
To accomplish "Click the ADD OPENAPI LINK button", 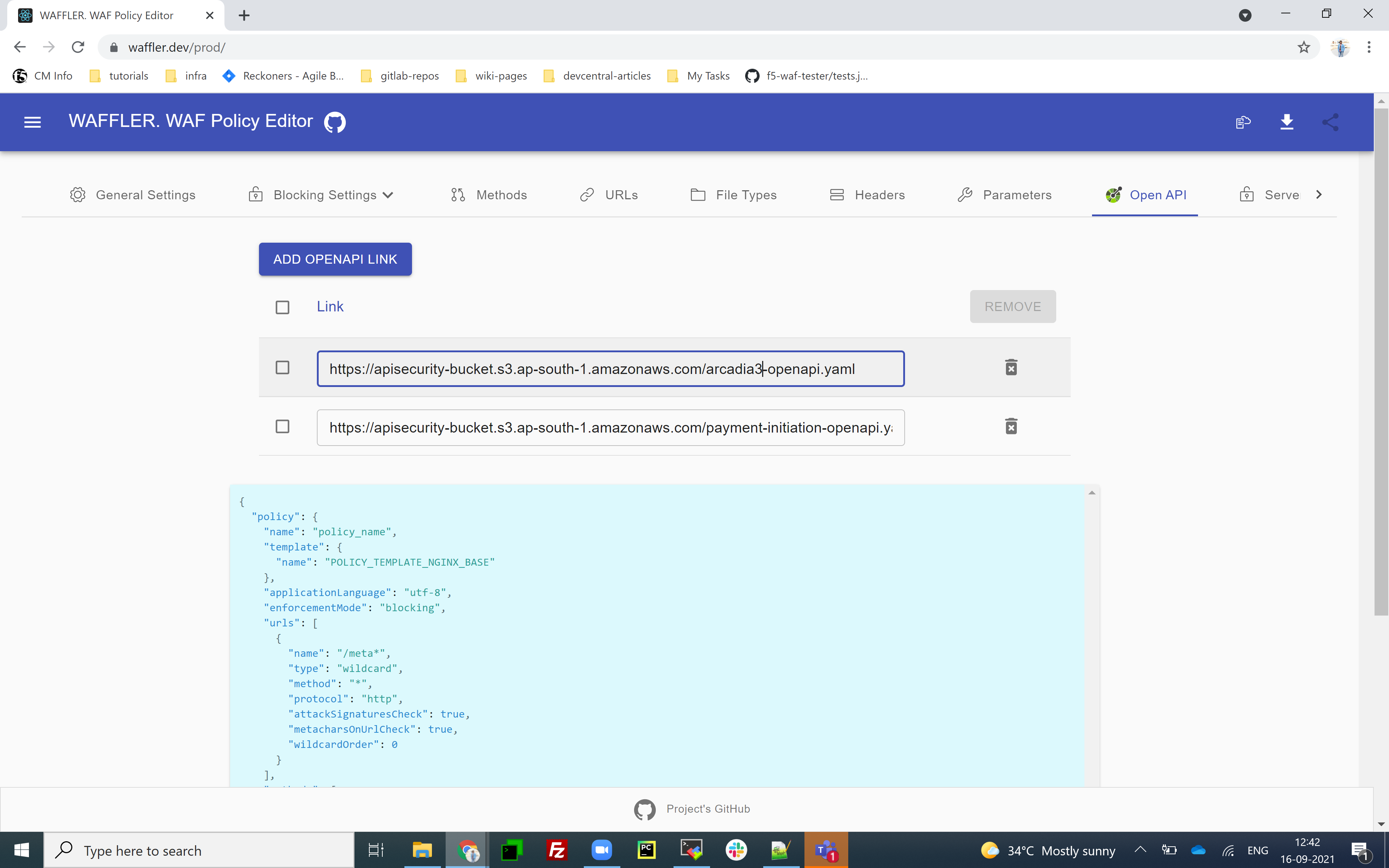I will pos(335,259).
